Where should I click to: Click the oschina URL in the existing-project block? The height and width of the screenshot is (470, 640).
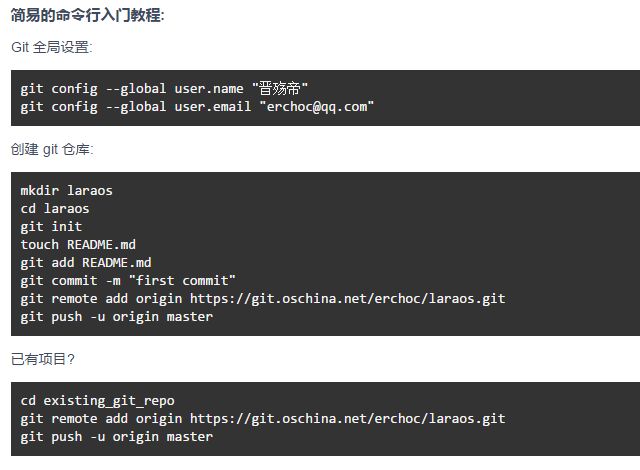pos(348,419)
